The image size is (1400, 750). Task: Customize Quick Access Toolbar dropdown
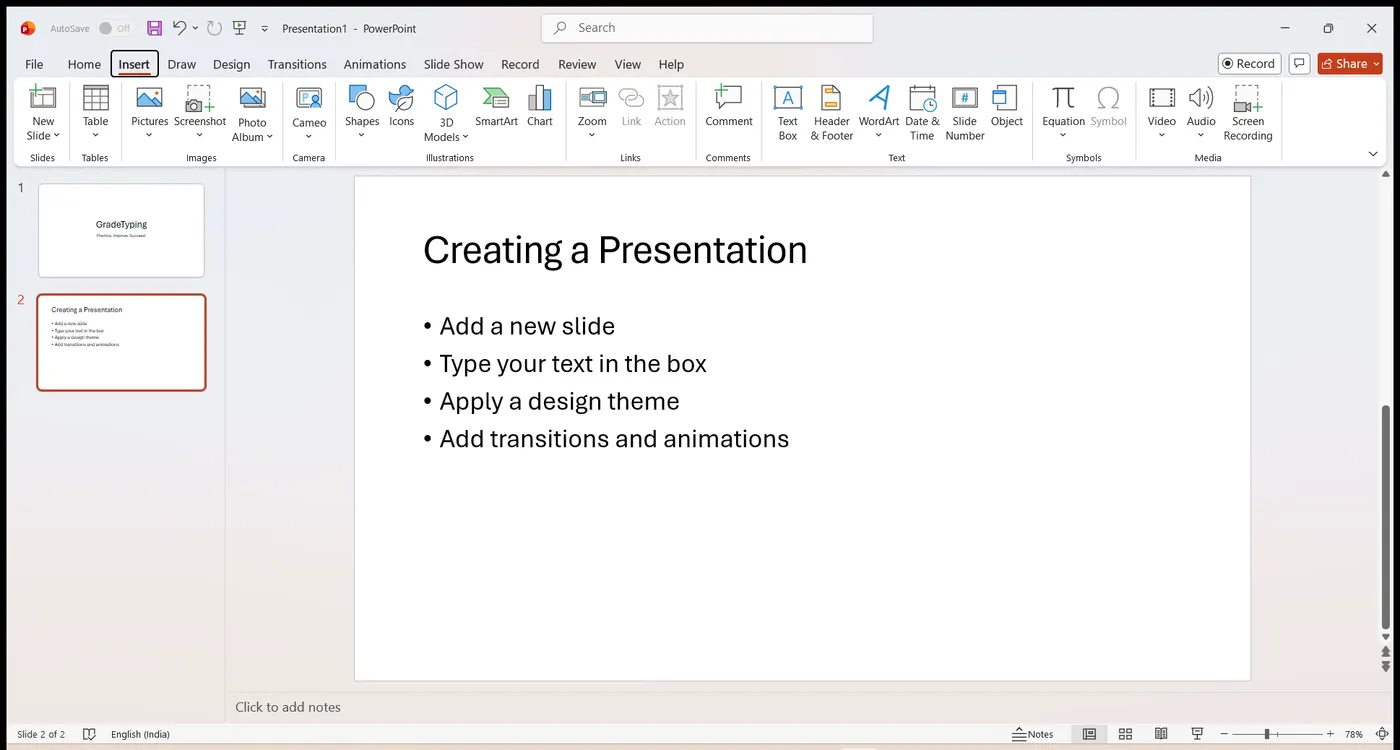pos(265,28)
